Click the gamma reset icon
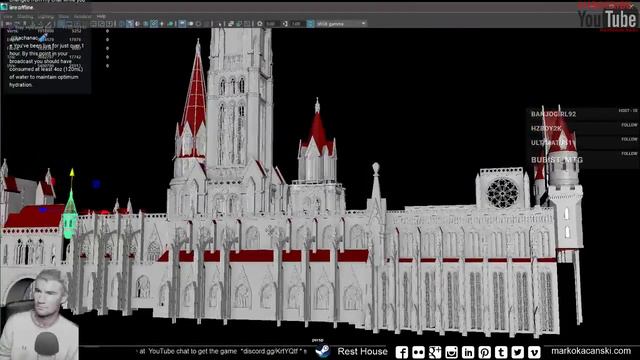 point(285,24)
